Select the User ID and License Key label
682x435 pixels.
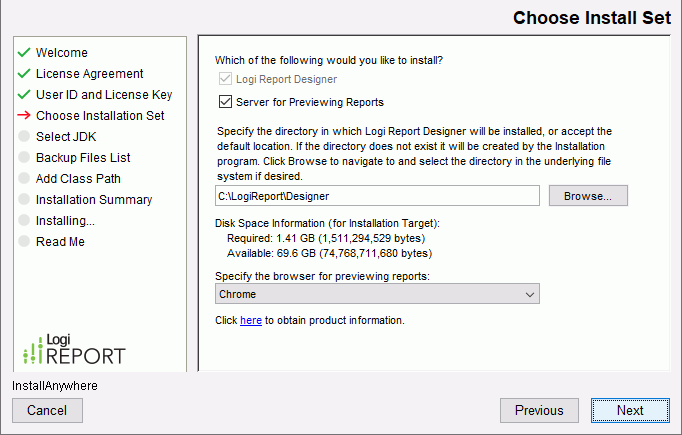(x=104, y=95)
